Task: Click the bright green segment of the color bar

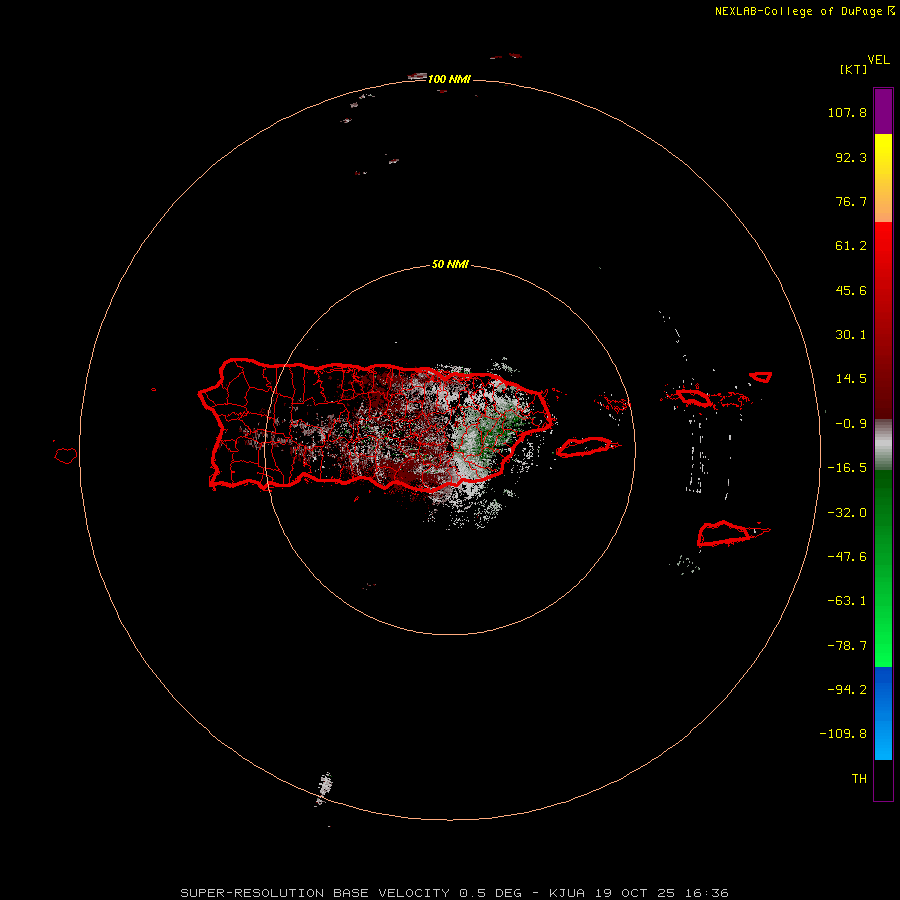Action: (x=883, y=568)
